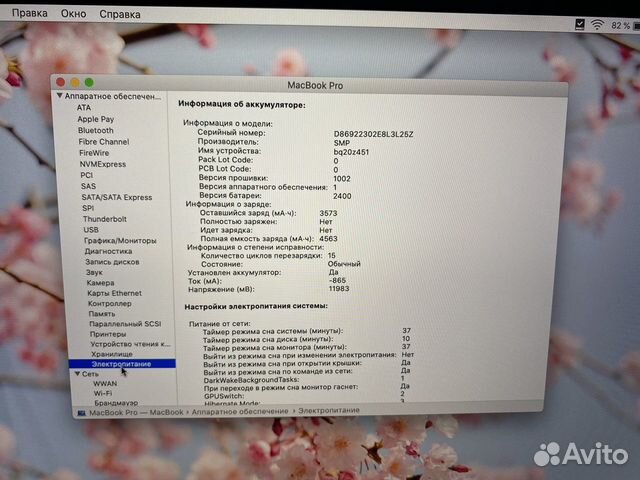This screenshot has height=480, width=640.
Task: Click remaining charge value 3573
Action: click(x=329, y=213)
